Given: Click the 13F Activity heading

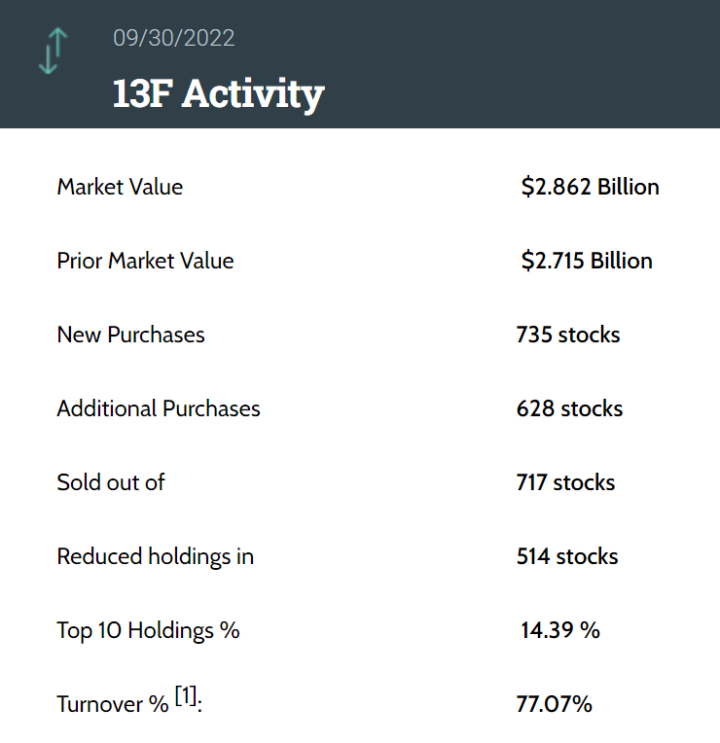Looking at the screenshot, I should click(218, 93).
